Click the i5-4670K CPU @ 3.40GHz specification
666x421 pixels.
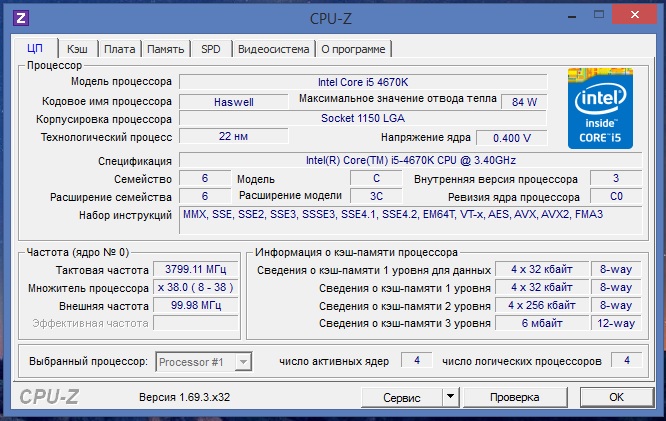point(410,160)
